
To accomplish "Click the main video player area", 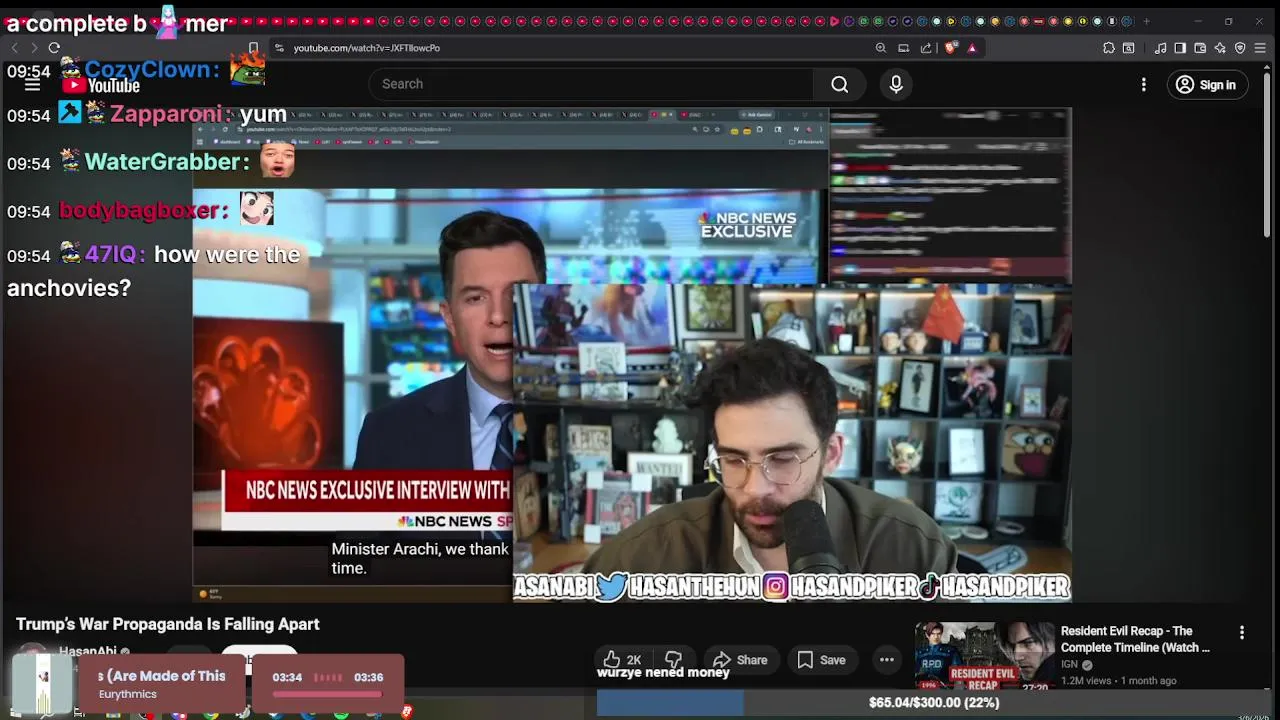I will pyautogui.click(x=632, y=355).
